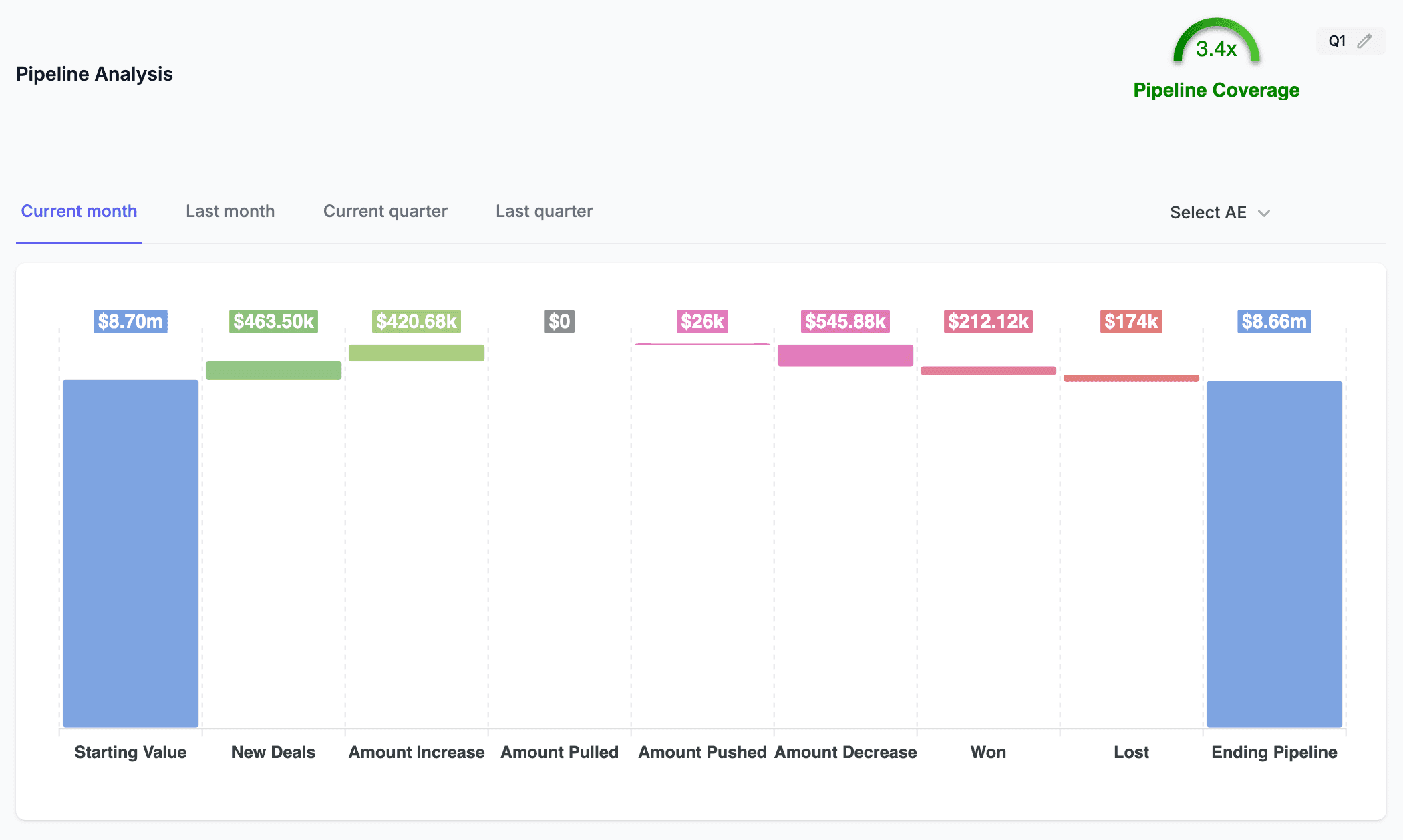The image size is (1403, 840).
Task: Select the green New Deals bar
Action: 273,371
